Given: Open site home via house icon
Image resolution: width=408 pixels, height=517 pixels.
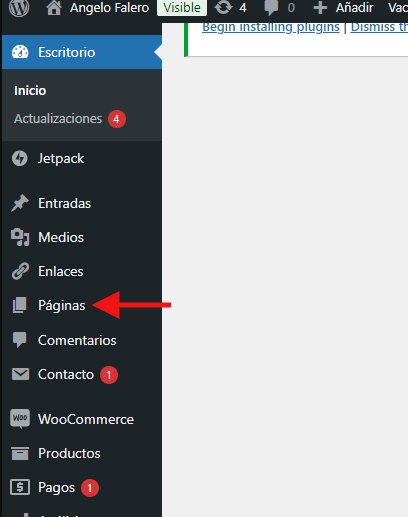Looking at the screenshot, I should [x=54, y=7].
